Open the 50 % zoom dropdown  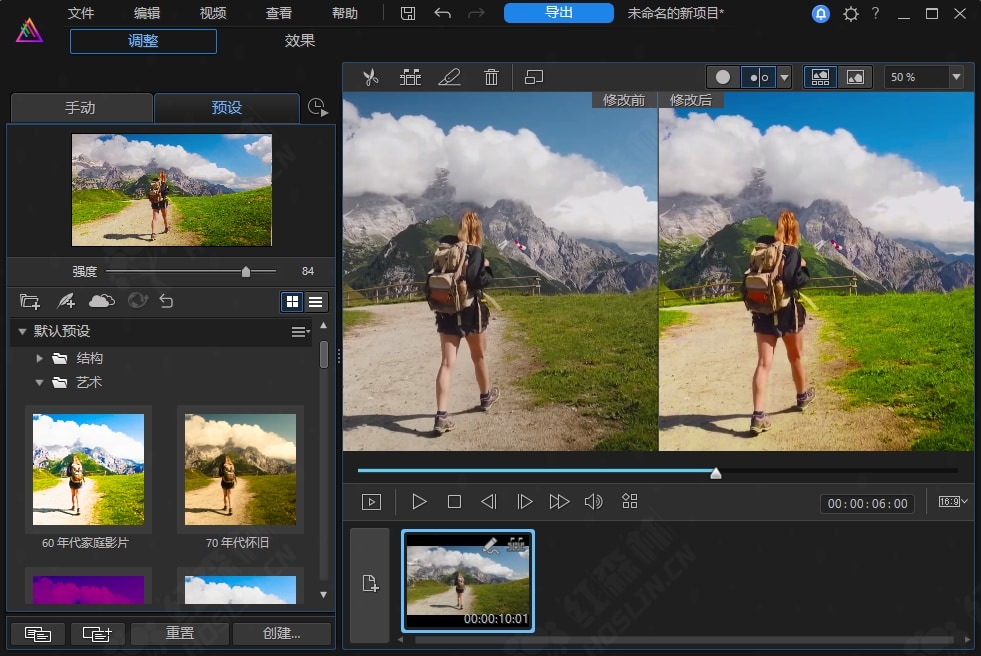956,77
